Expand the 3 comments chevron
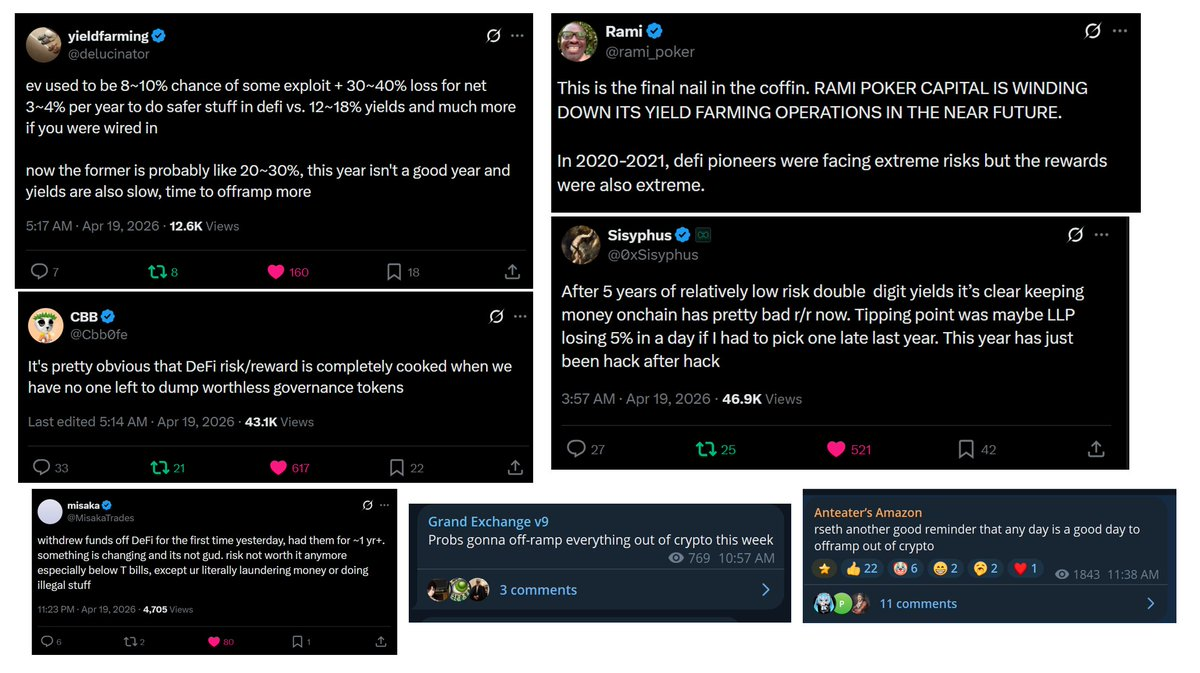1200x673 pixels. (x=766, y=590)
